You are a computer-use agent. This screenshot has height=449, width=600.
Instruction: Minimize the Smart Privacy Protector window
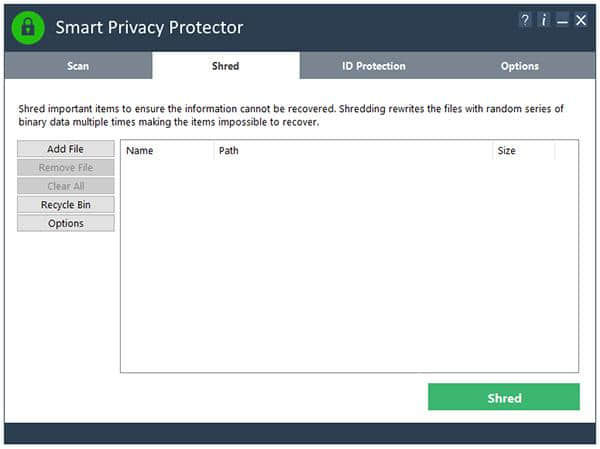[562, 20]
